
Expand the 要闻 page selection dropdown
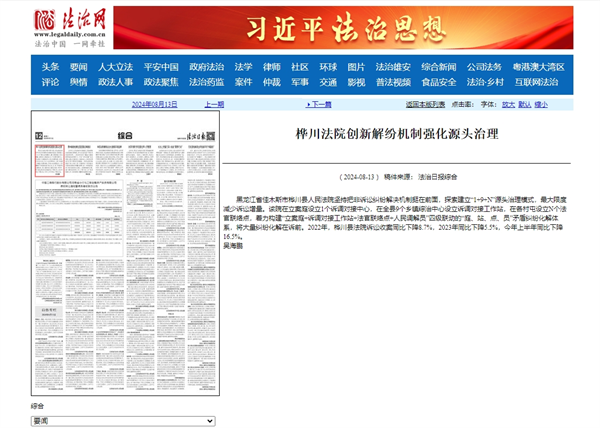point(125,421)
